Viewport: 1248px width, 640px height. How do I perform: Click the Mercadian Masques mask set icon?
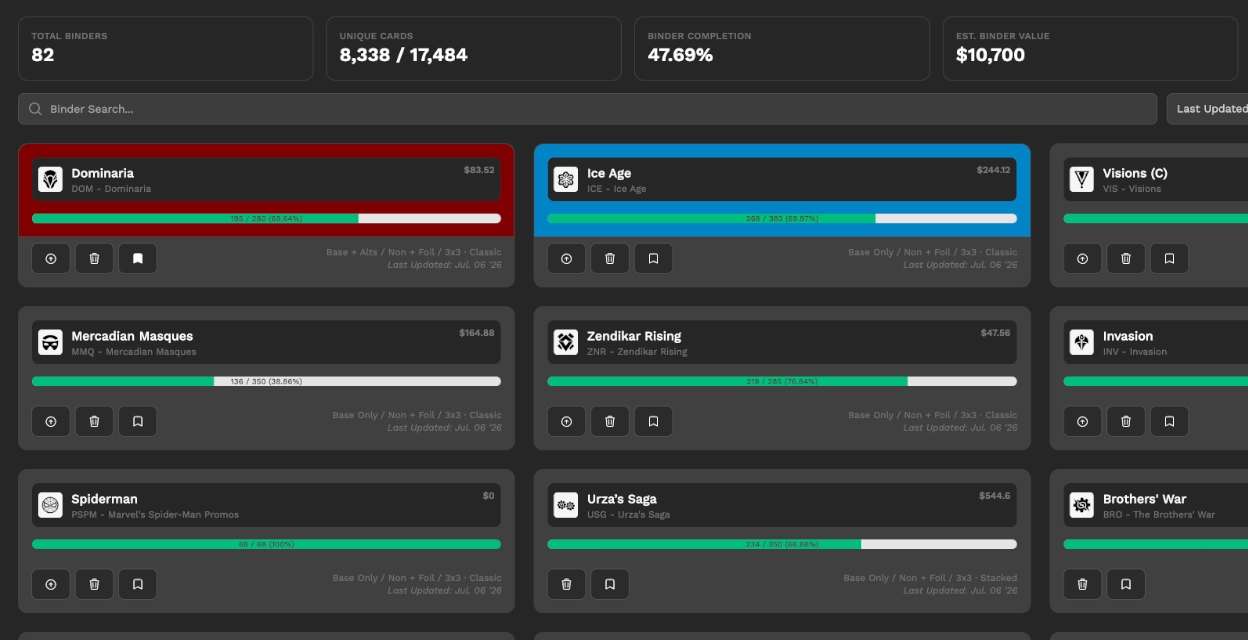click(50, 343)
